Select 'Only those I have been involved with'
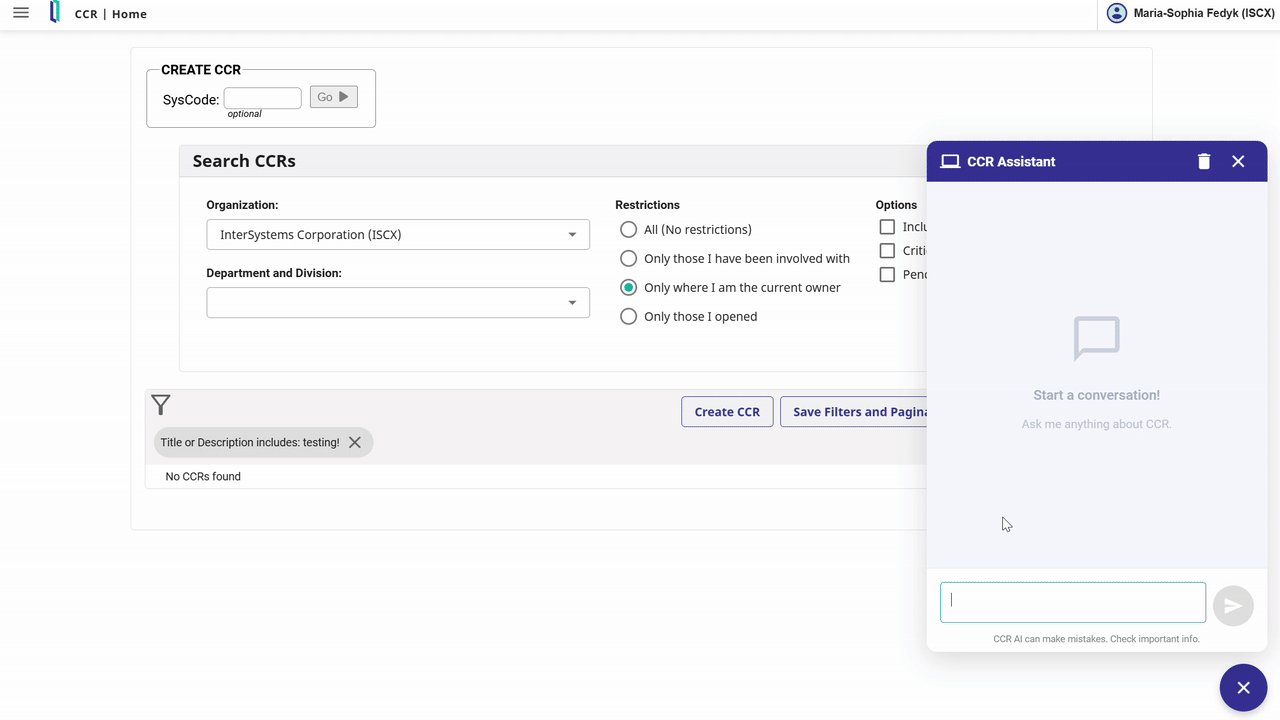This screenshot has height=720, width=1280. 628,258
